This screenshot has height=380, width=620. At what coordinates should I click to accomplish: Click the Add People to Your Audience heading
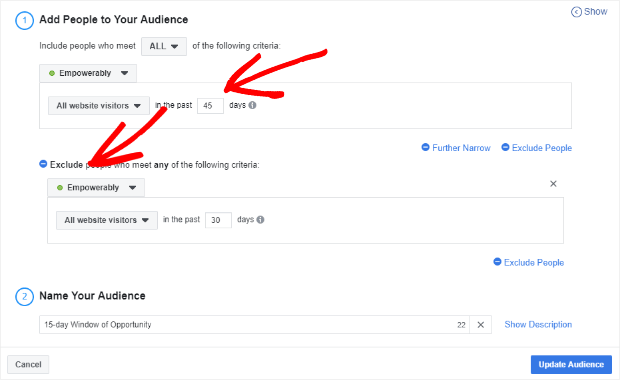click(113, 20)
